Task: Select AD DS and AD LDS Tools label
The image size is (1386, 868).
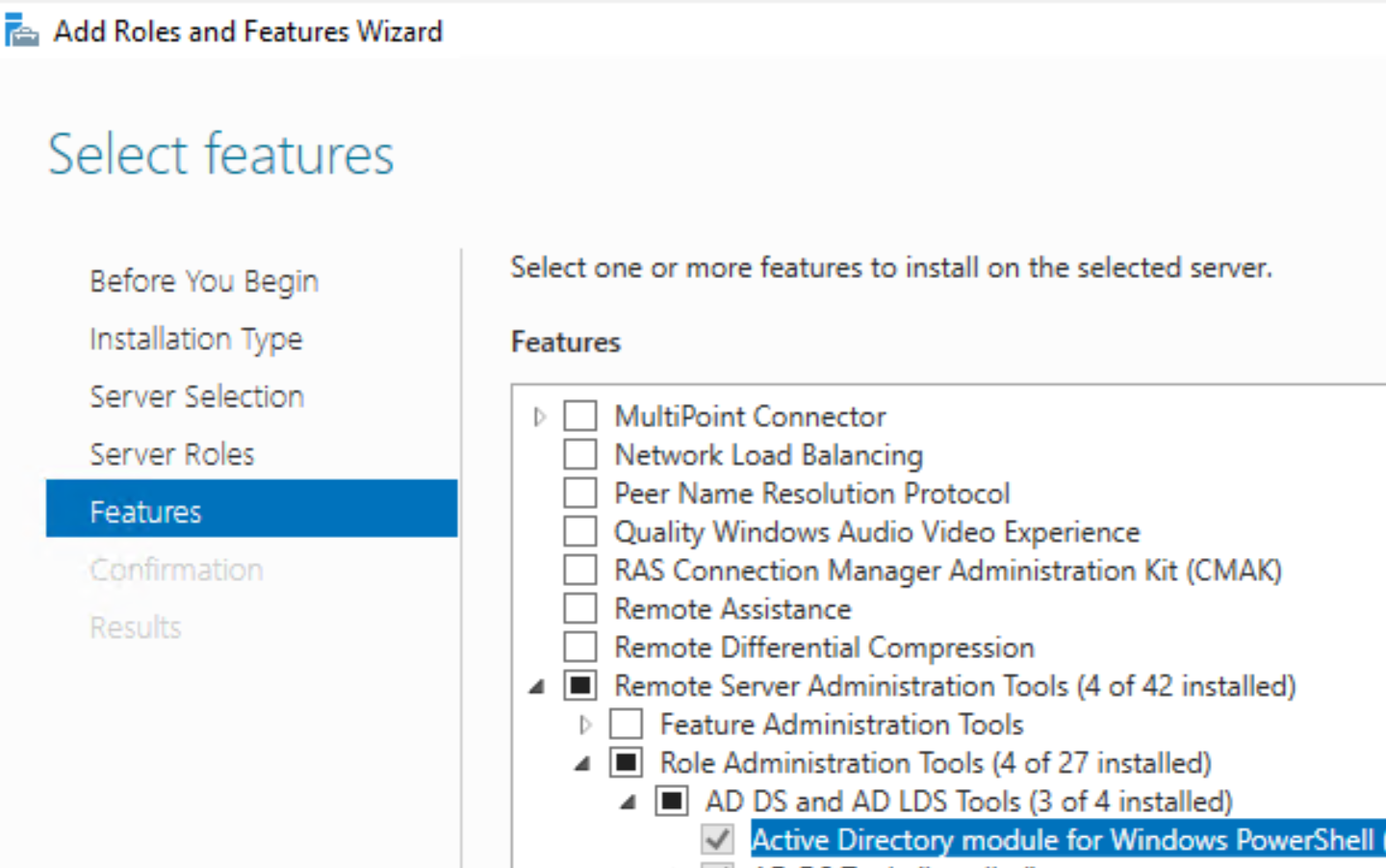Action: (x=968, y=802)
